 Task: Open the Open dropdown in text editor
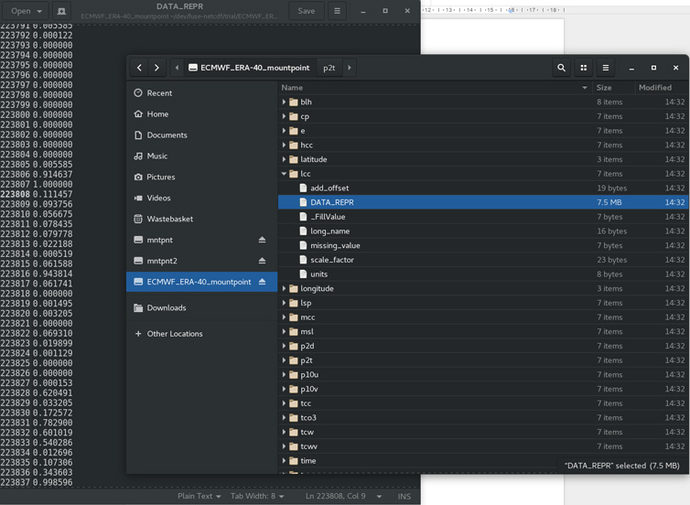pyautogui.click(x=26, y=11)
